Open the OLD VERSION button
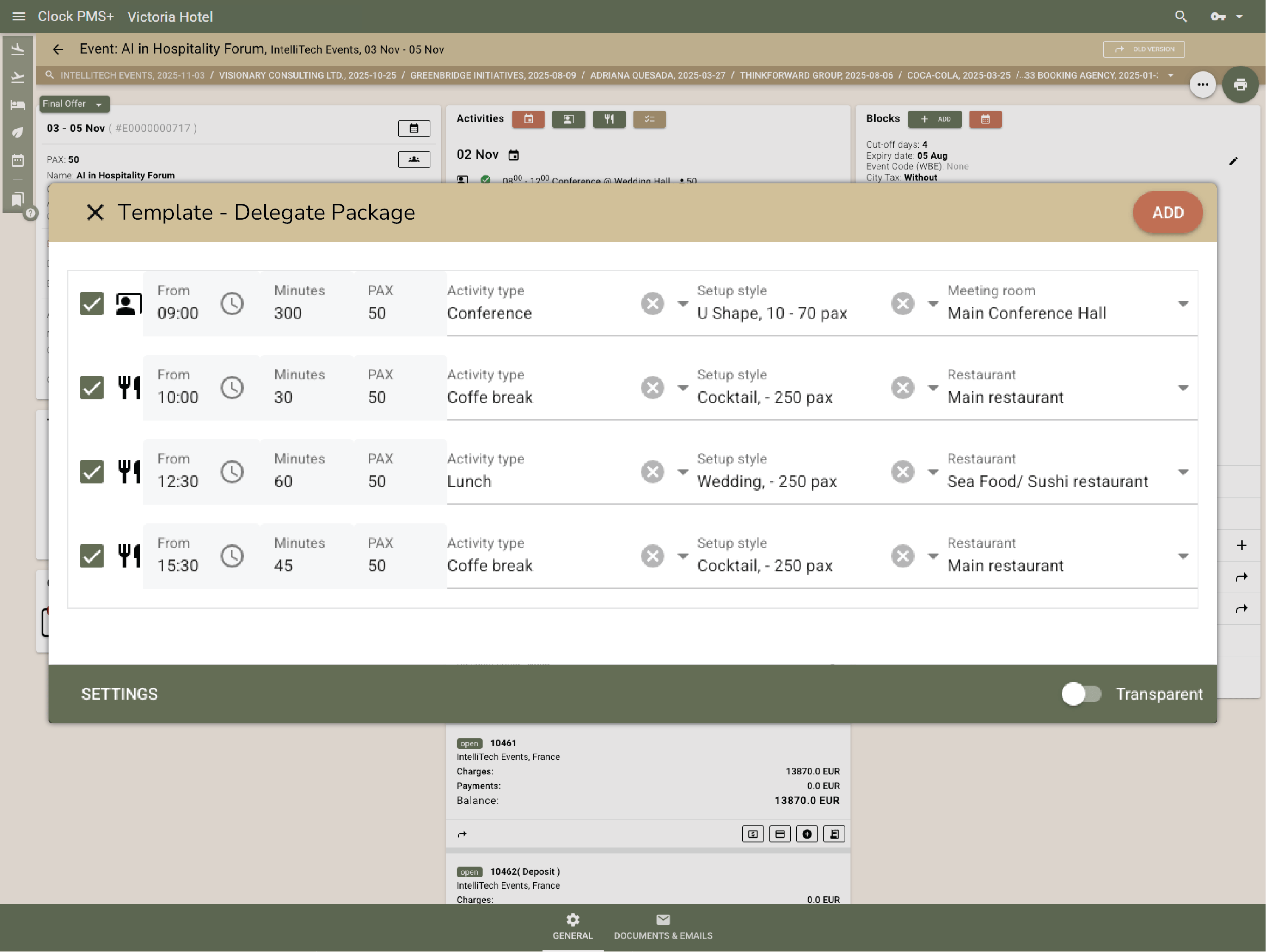Viewport: 1266px width, 952px height. 1144,49
